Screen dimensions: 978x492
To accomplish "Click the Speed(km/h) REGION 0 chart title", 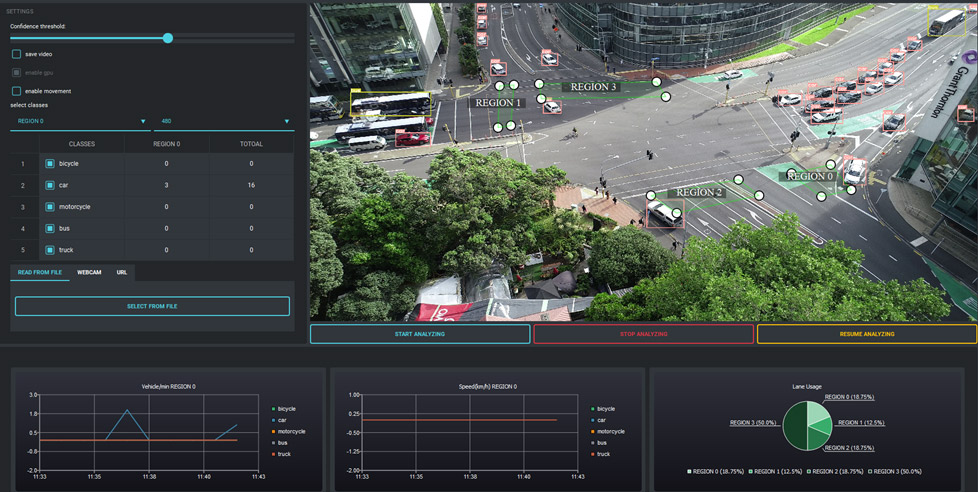I will point(487,387).
